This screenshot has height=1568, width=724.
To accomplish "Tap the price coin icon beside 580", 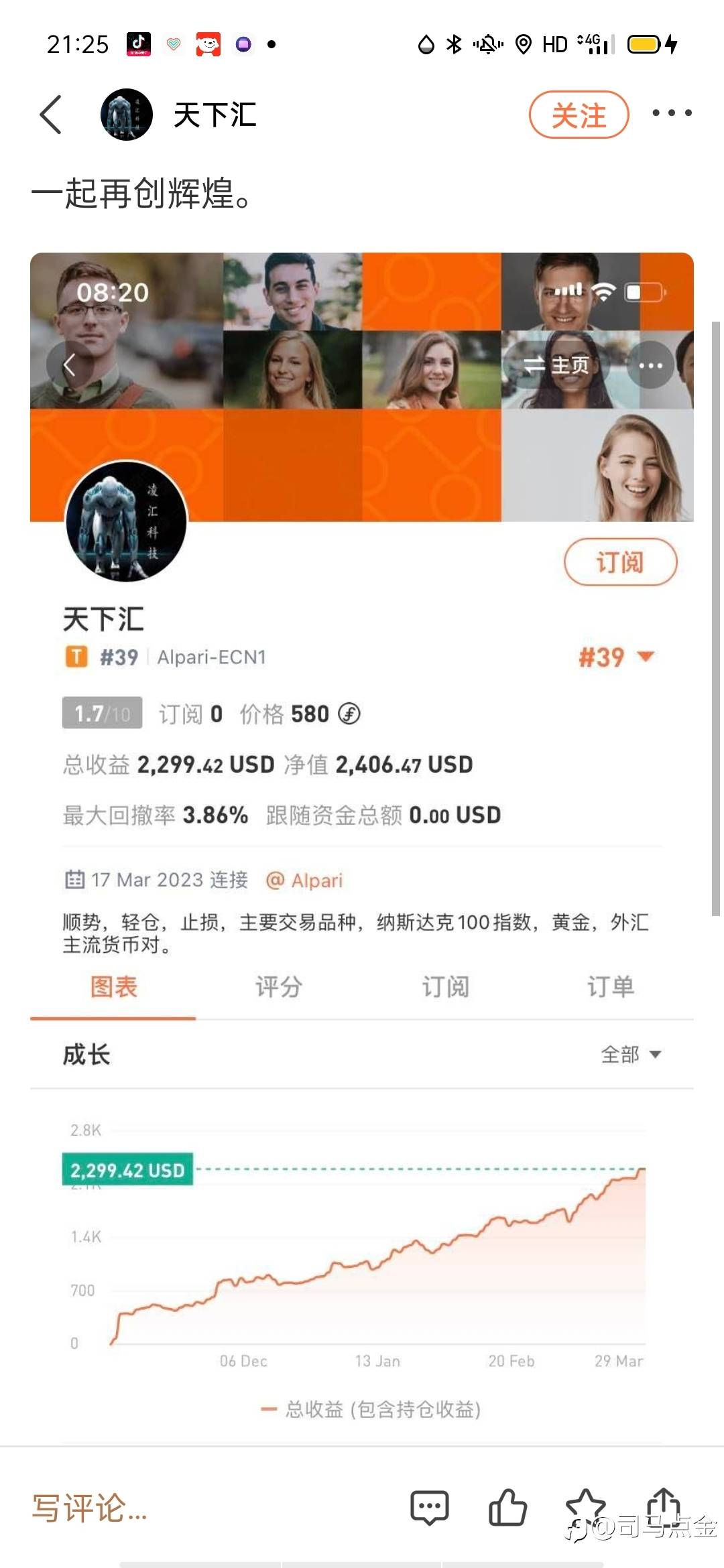I will pyautogui.click(x=349, y=714).
